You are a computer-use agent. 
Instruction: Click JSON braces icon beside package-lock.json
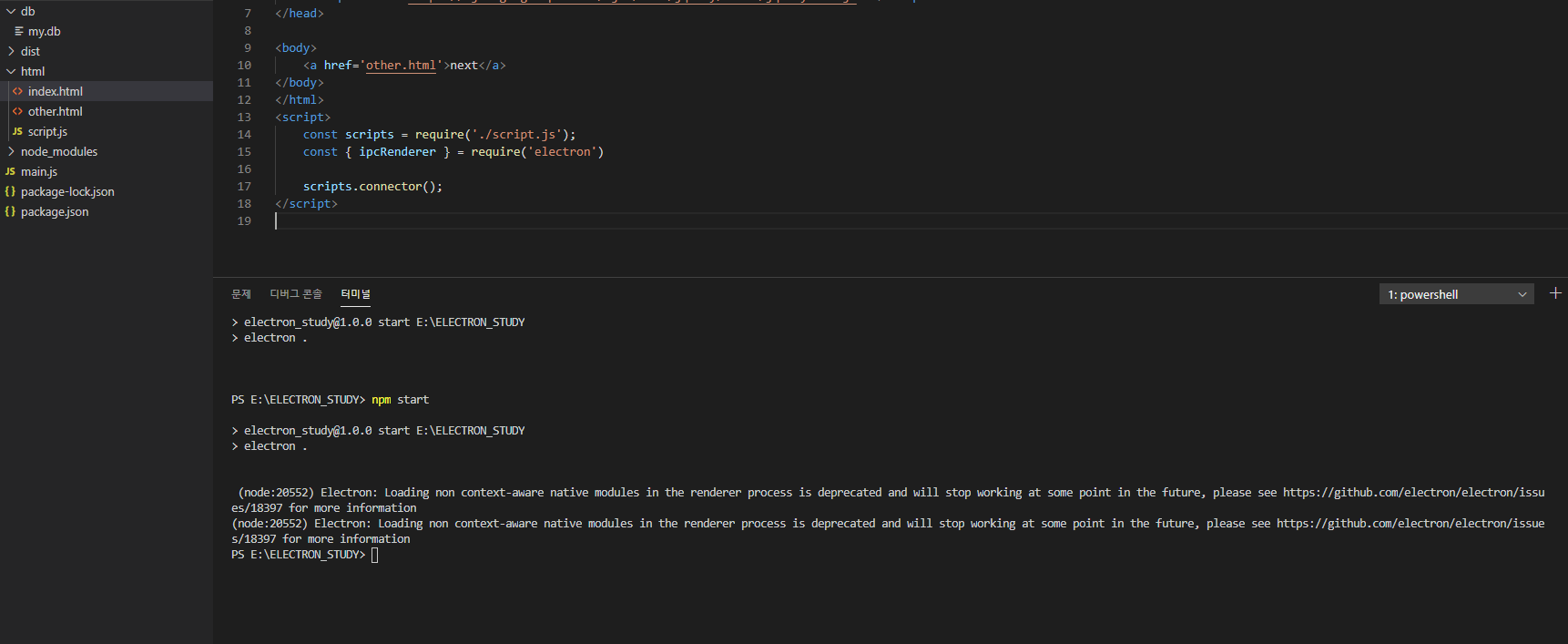pos(10,191)
